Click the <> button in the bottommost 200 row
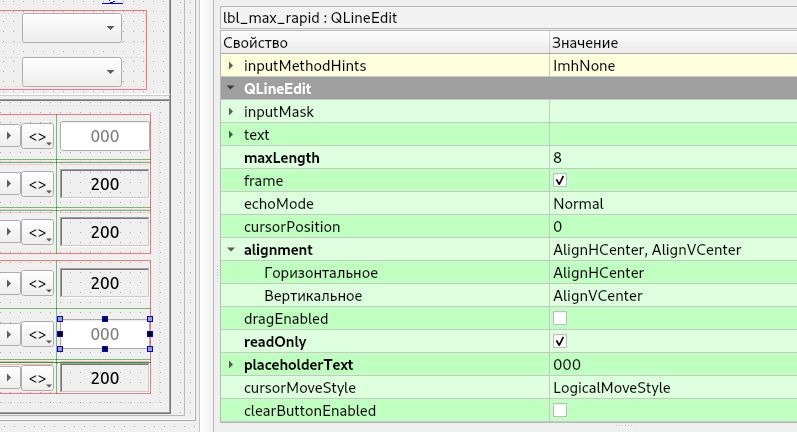 coord(38,378)
